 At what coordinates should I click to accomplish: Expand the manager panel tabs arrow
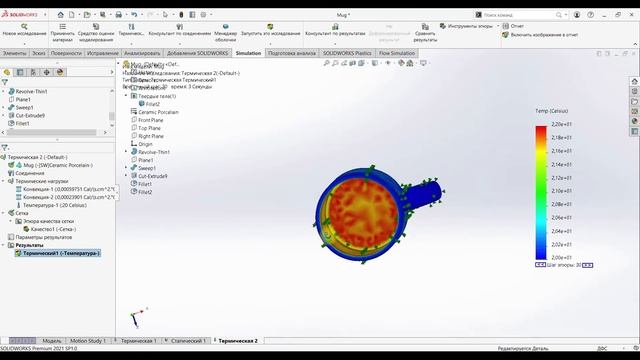[x=112, y=72]
